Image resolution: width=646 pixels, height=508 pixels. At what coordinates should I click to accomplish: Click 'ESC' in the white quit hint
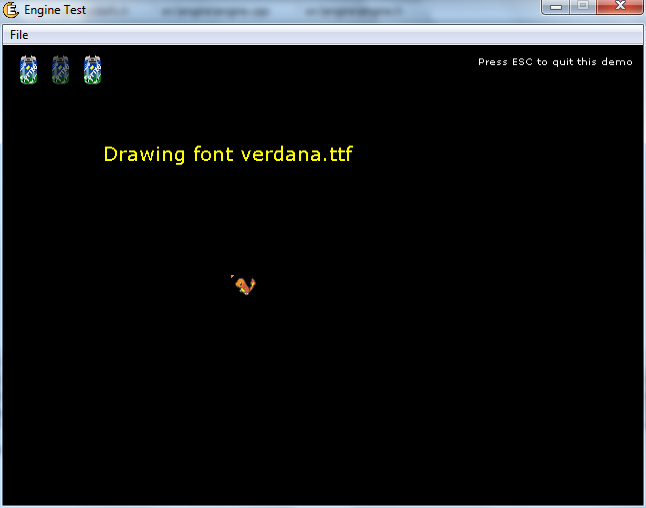[x=523, y=62]
